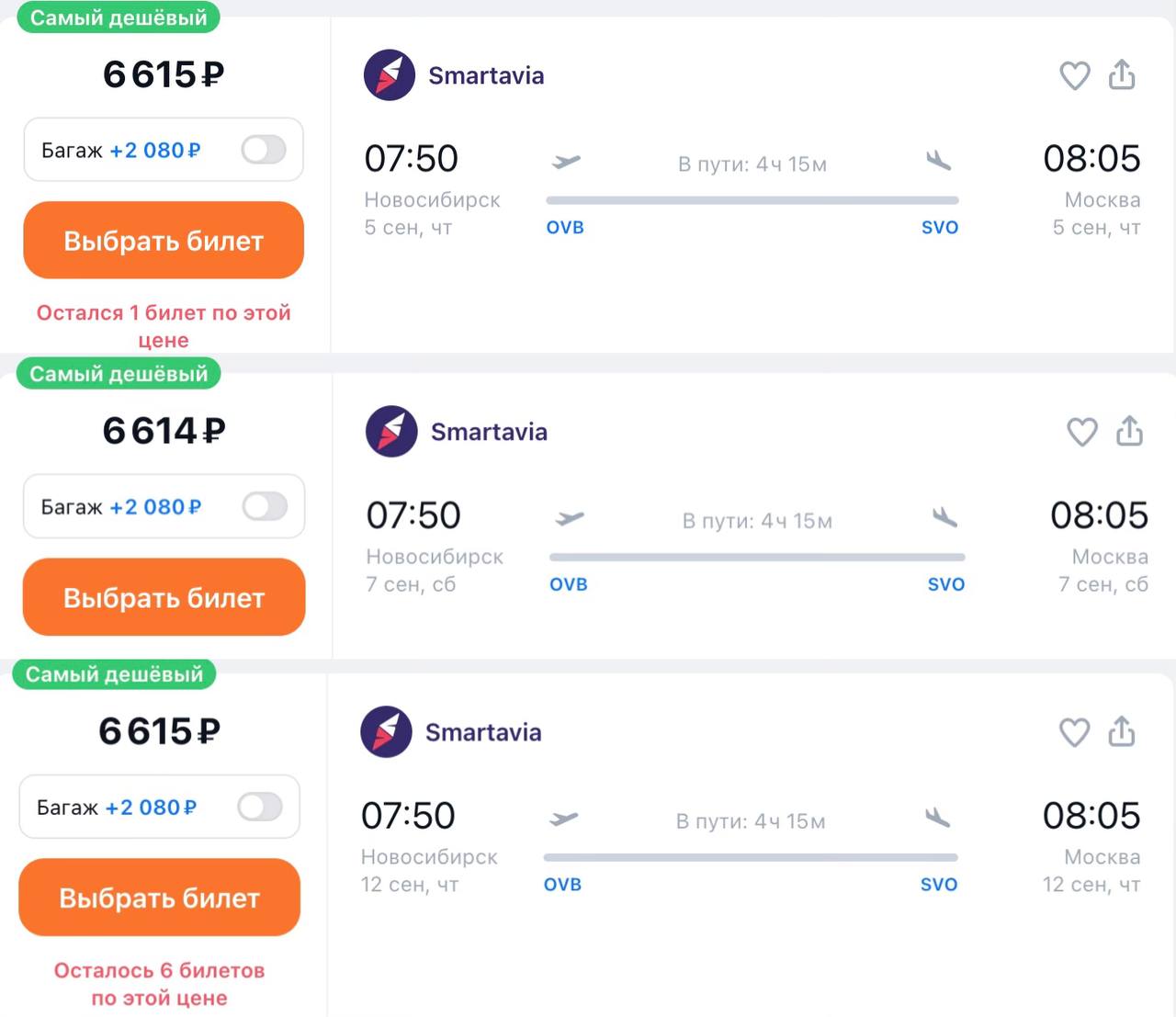1176x1017 pixels.
Task: Share the 12 сен flight ticket
Action: [1122, 731]
